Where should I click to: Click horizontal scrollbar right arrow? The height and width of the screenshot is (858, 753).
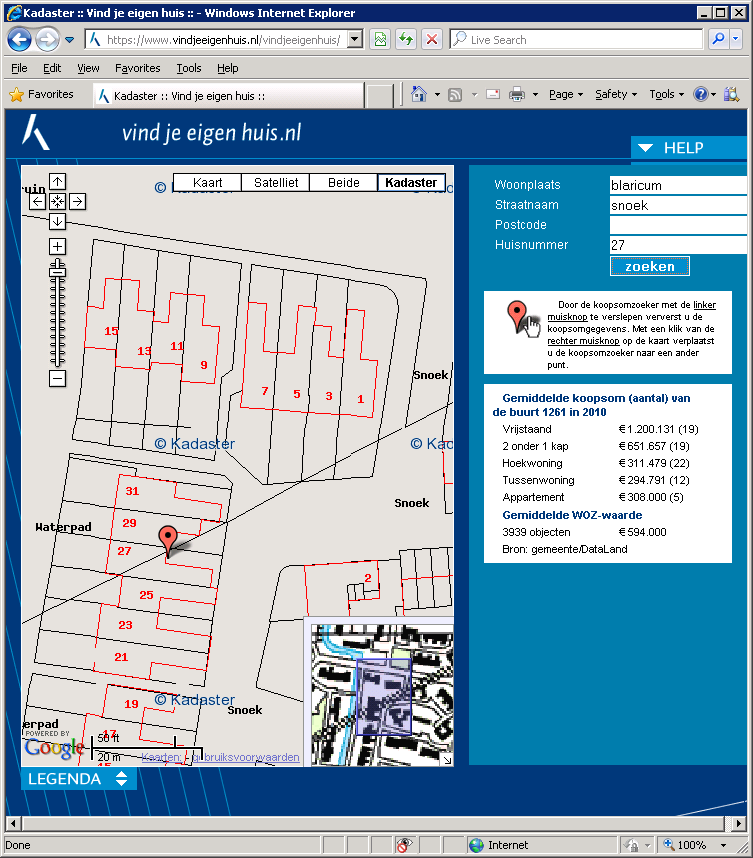[739, 823]
